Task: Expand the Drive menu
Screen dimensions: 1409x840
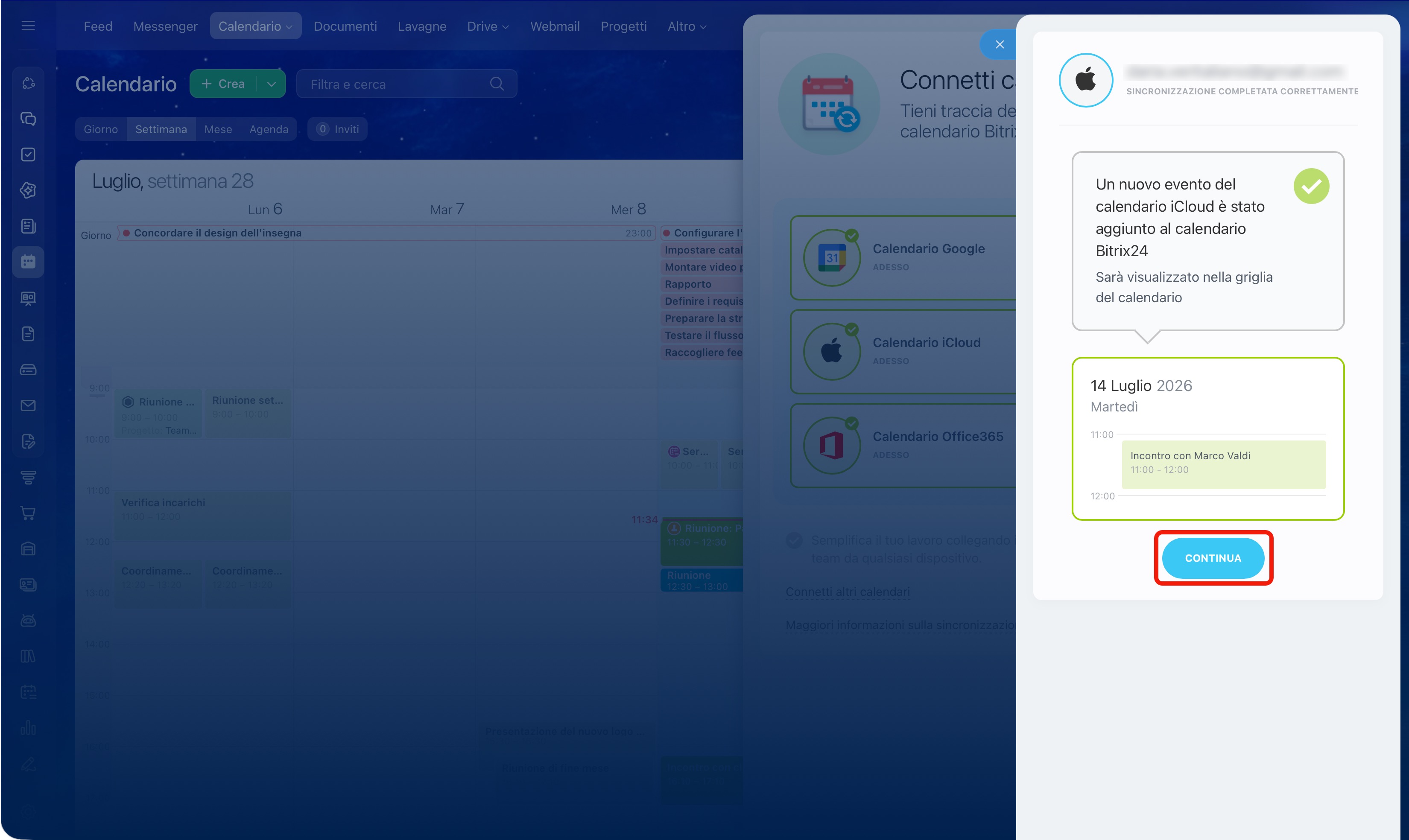Action: point(488,26)
